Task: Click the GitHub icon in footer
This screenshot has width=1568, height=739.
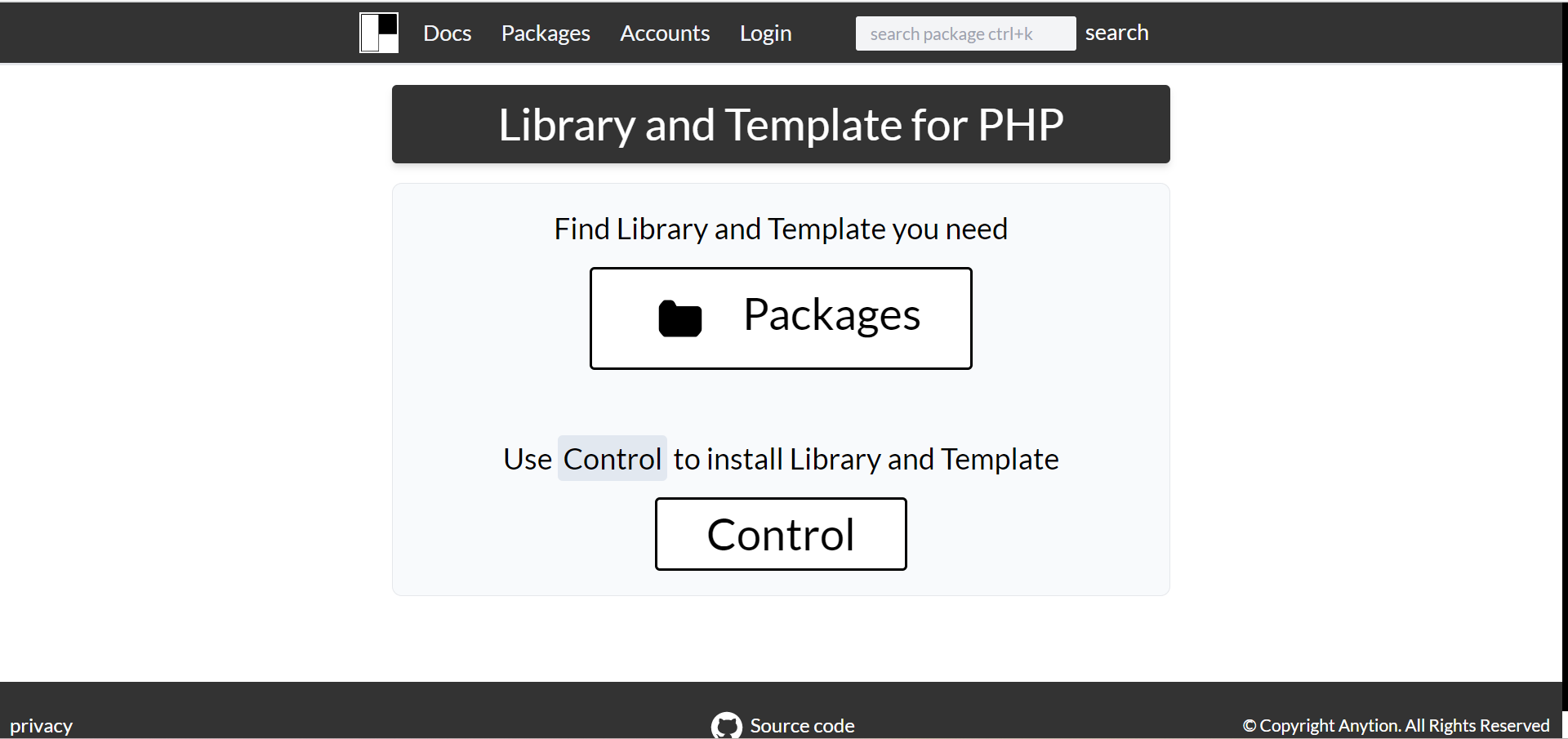Action: (727, 726)
